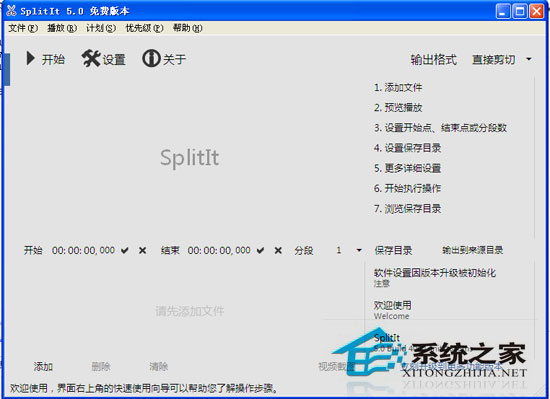Select guide step 6. 开始执行操作
This screenshot has height=399, width=550.
(407, 188)
